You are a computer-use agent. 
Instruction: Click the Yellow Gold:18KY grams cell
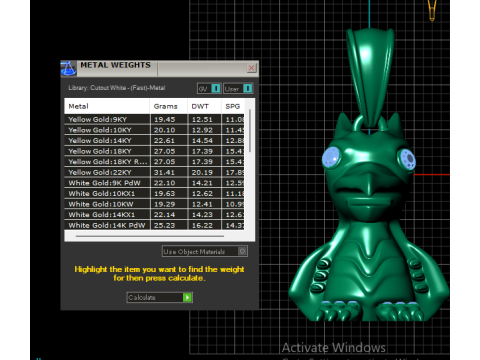pos(169,151)
